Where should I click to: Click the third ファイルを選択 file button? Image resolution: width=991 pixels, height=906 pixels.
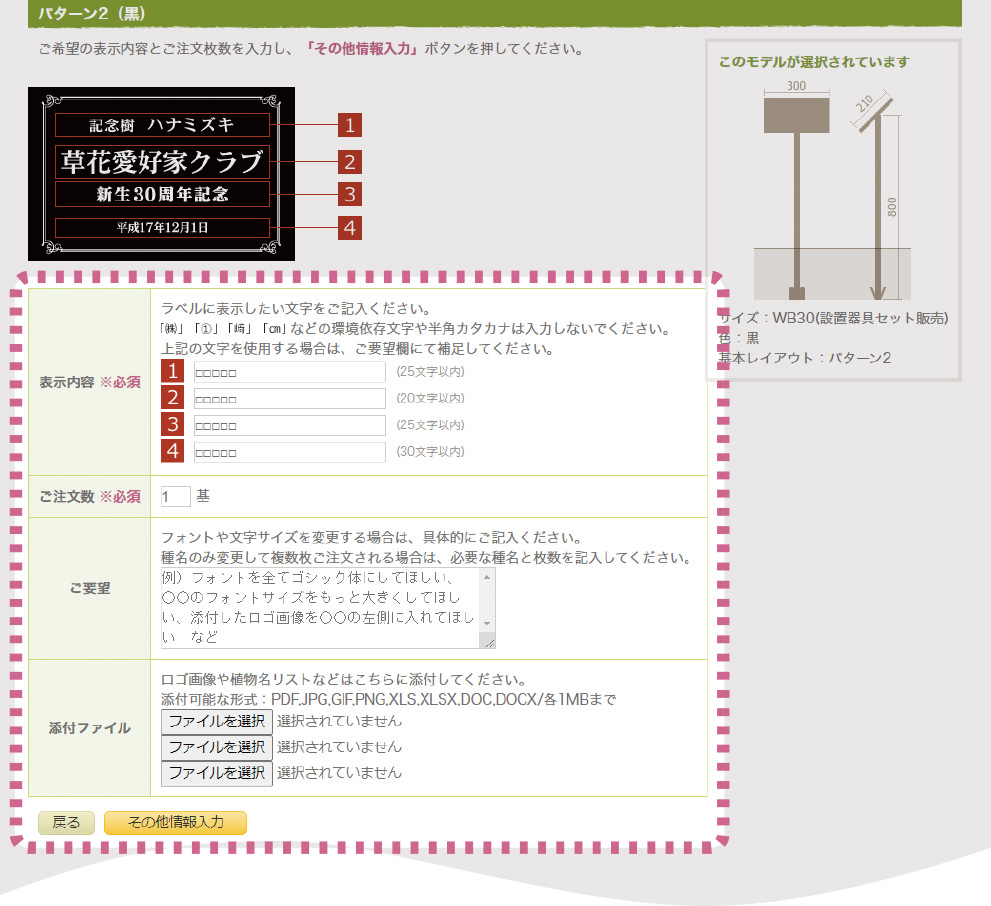[216, 772]
